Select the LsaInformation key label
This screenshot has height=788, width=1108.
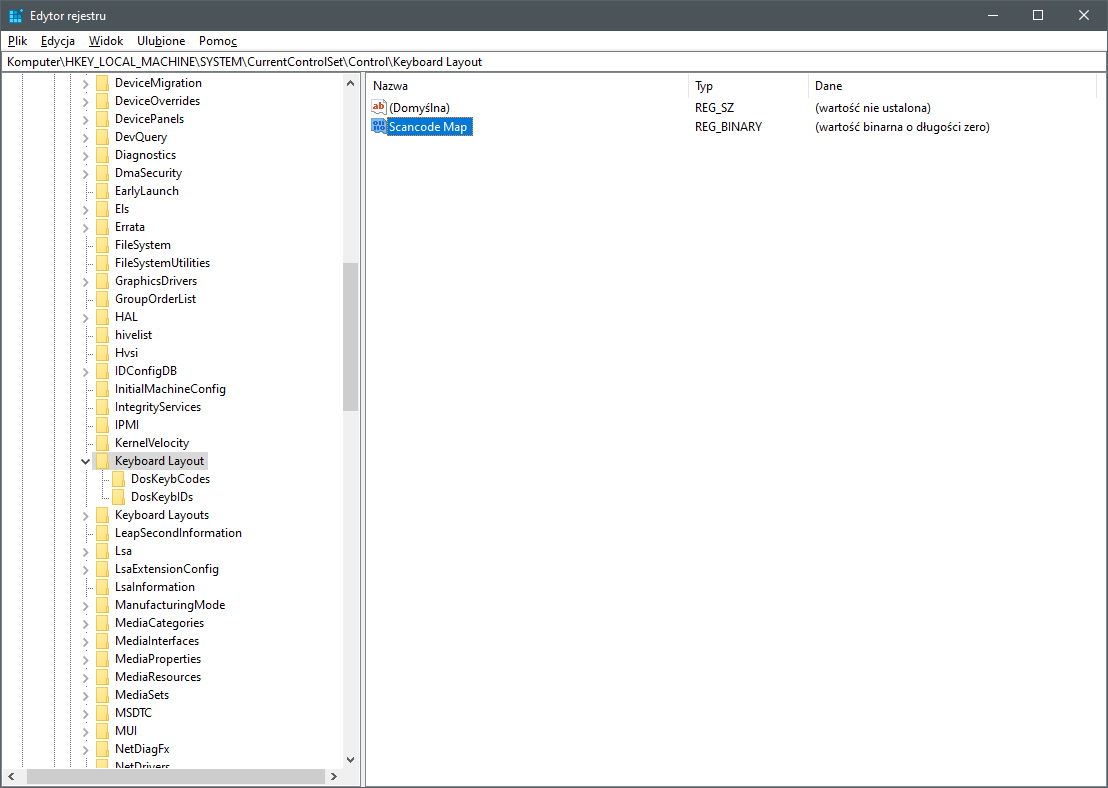tap(155, 587)
